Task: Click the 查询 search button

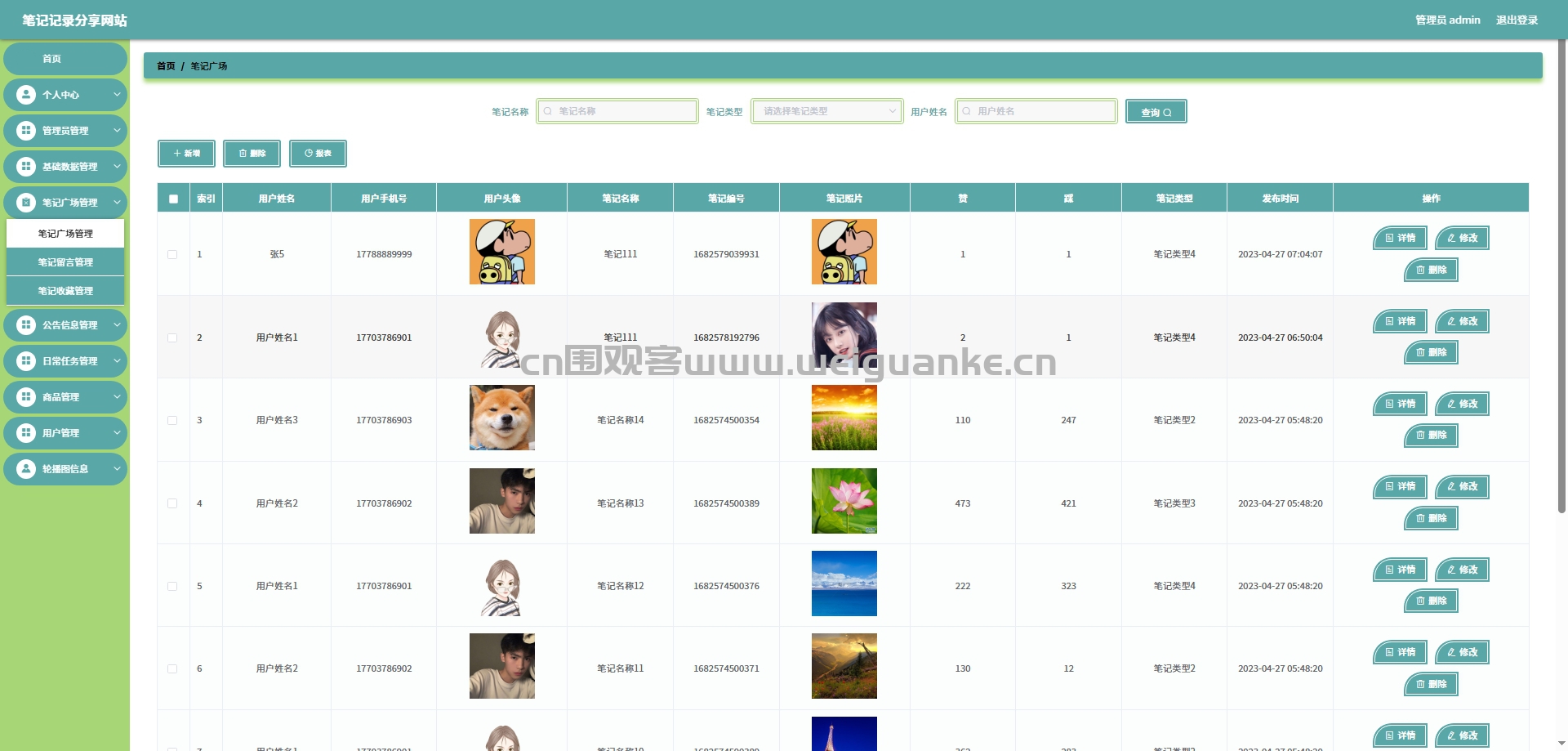Action: point(1156,111)
